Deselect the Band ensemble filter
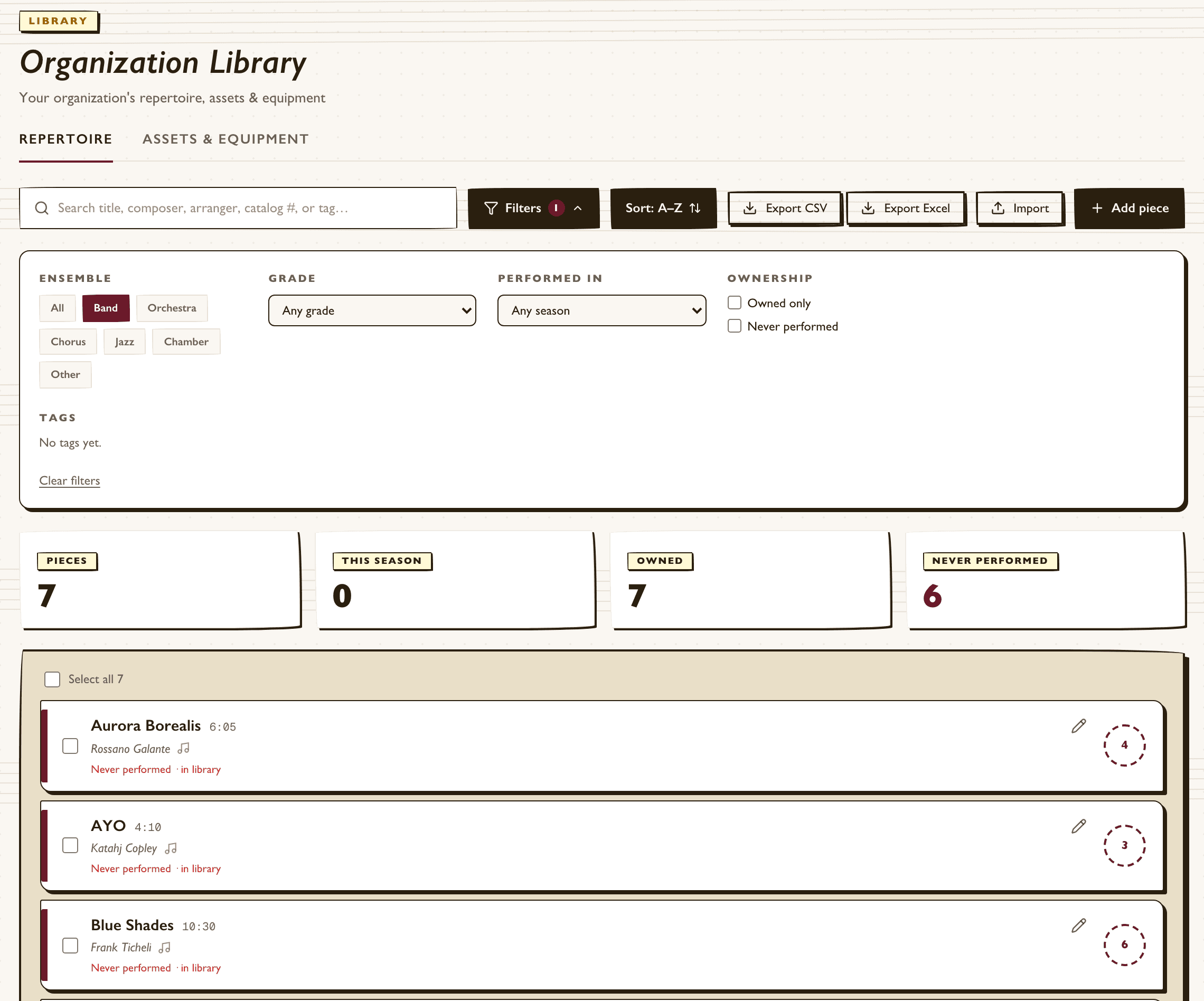1204x1001 pixels. click(106, 308)
